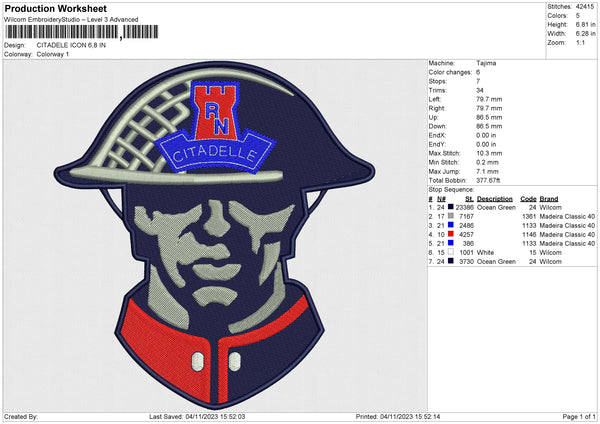Select stitch count 2486 in stop row 3
Screen dimensions: 600x424
[x=466, y=226]
